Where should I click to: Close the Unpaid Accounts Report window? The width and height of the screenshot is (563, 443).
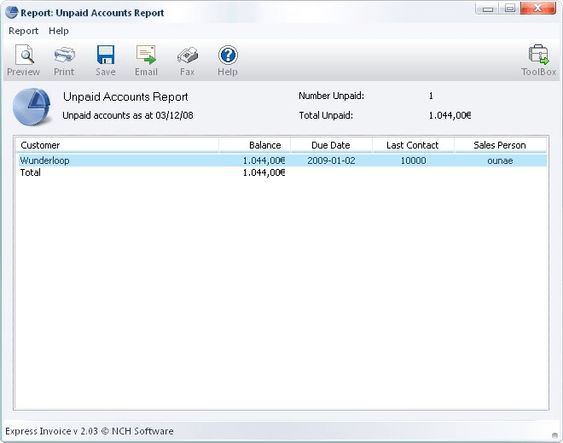click(538, 9)
